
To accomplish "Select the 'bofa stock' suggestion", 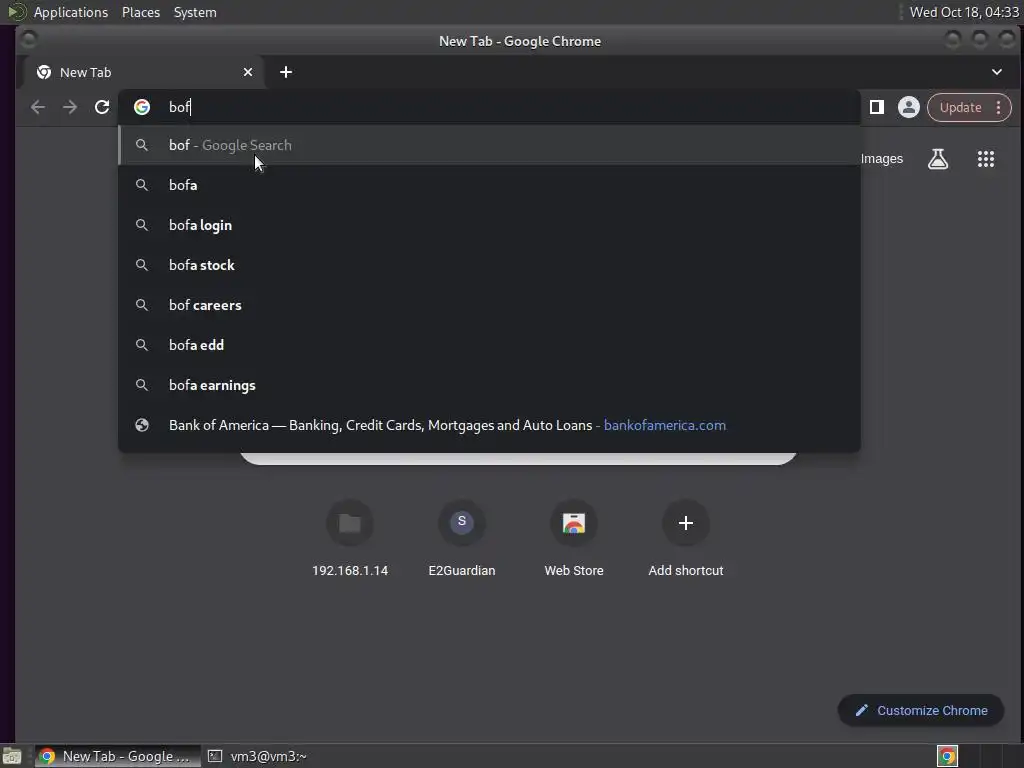I will pyautogui.click(x=489, y=264).
